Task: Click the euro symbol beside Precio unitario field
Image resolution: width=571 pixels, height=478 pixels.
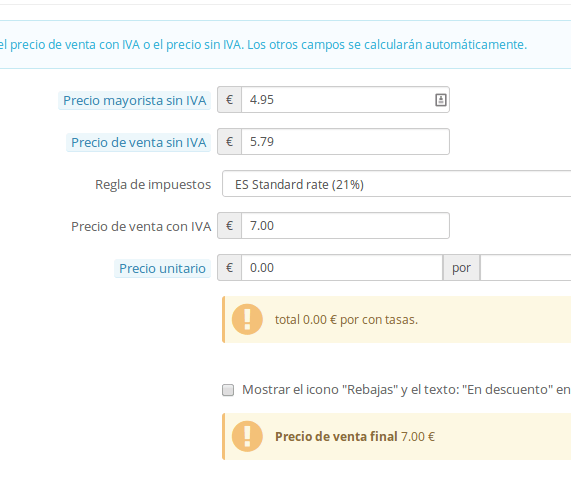Action: (229, 268)
